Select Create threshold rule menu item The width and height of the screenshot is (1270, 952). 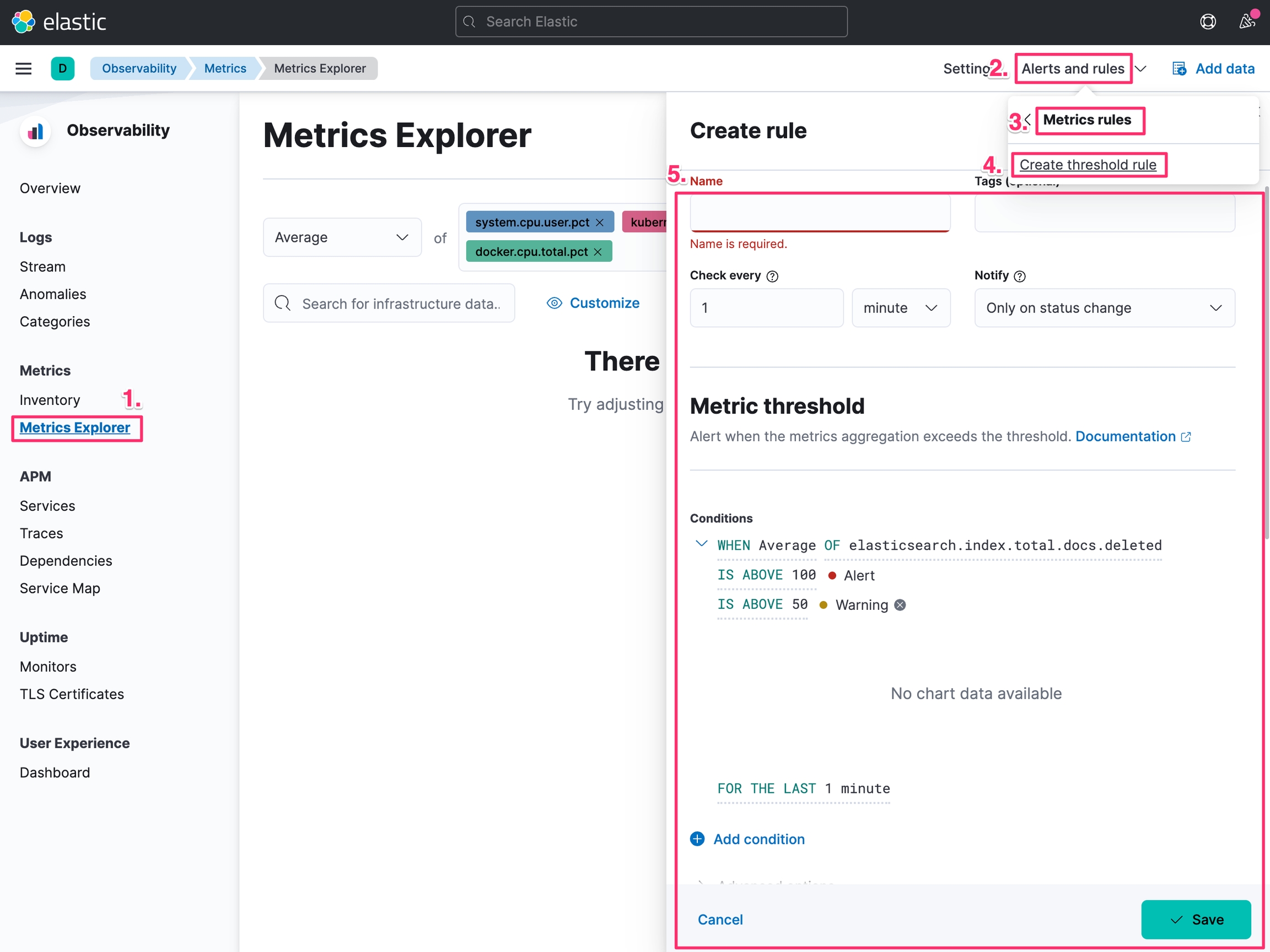1088,165
